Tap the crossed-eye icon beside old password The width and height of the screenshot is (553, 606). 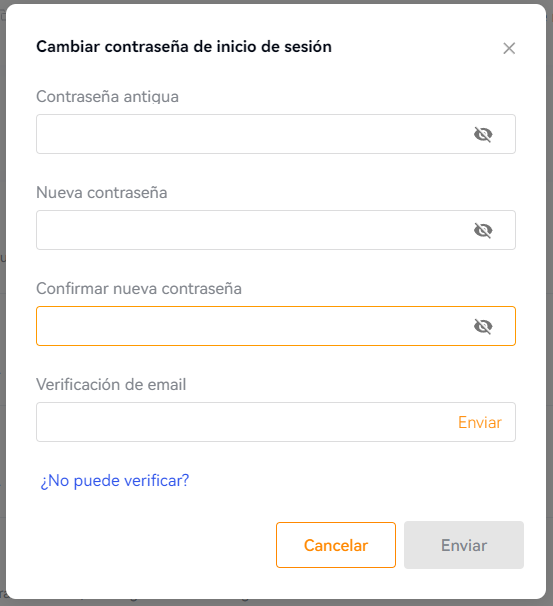483,134
